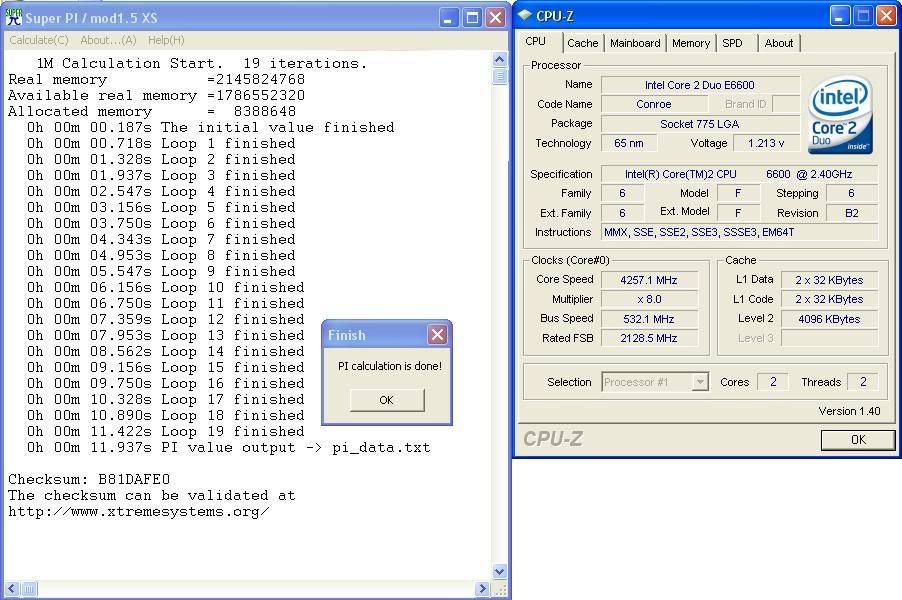Switch to the Cache tab

(582, 43)
